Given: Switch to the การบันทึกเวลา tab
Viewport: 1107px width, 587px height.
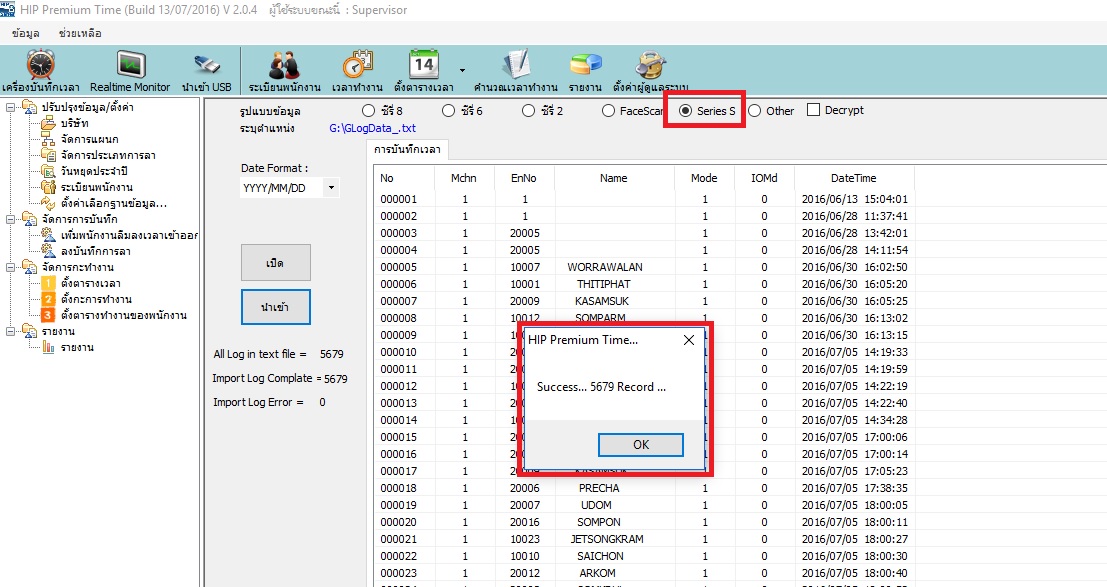Looking at the screenshot, I should coord(407,150).
